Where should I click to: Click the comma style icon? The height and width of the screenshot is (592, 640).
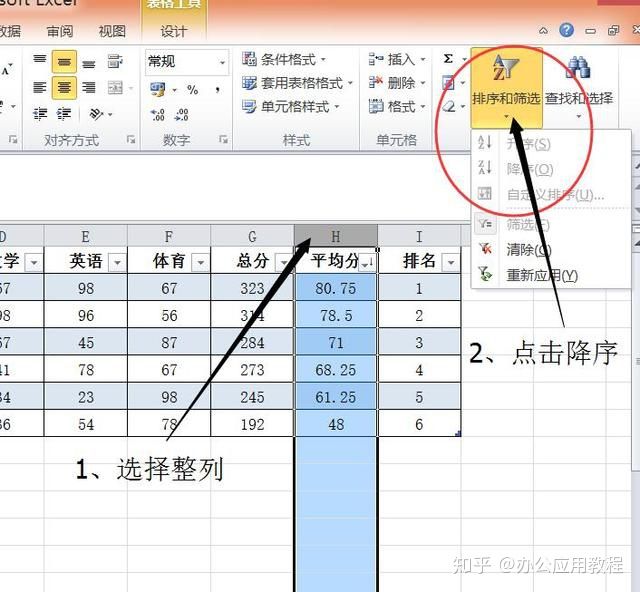(x=218, y=89)
